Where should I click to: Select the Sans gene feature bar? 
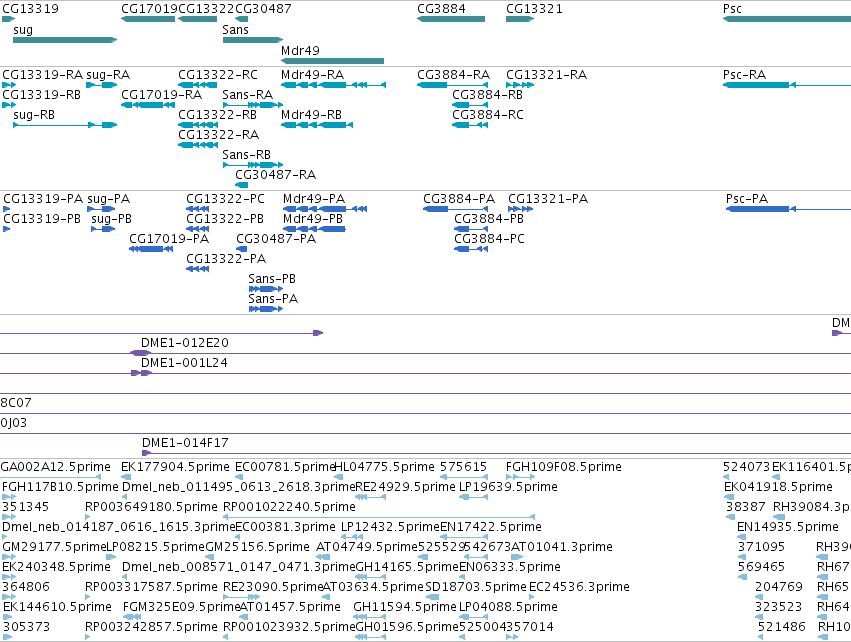point(253,40)
